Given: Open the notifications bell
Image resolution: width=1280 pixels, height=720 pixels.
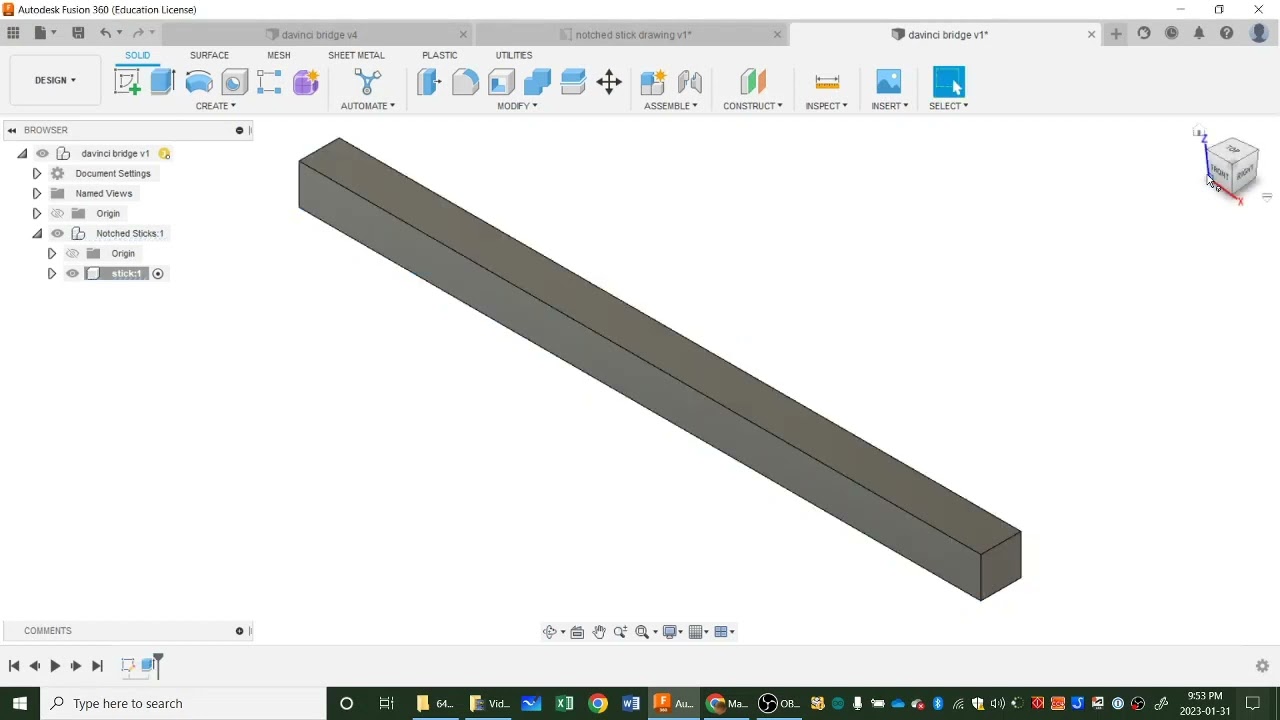Looking at the screenshot, I should click(x=1199, y=33).
